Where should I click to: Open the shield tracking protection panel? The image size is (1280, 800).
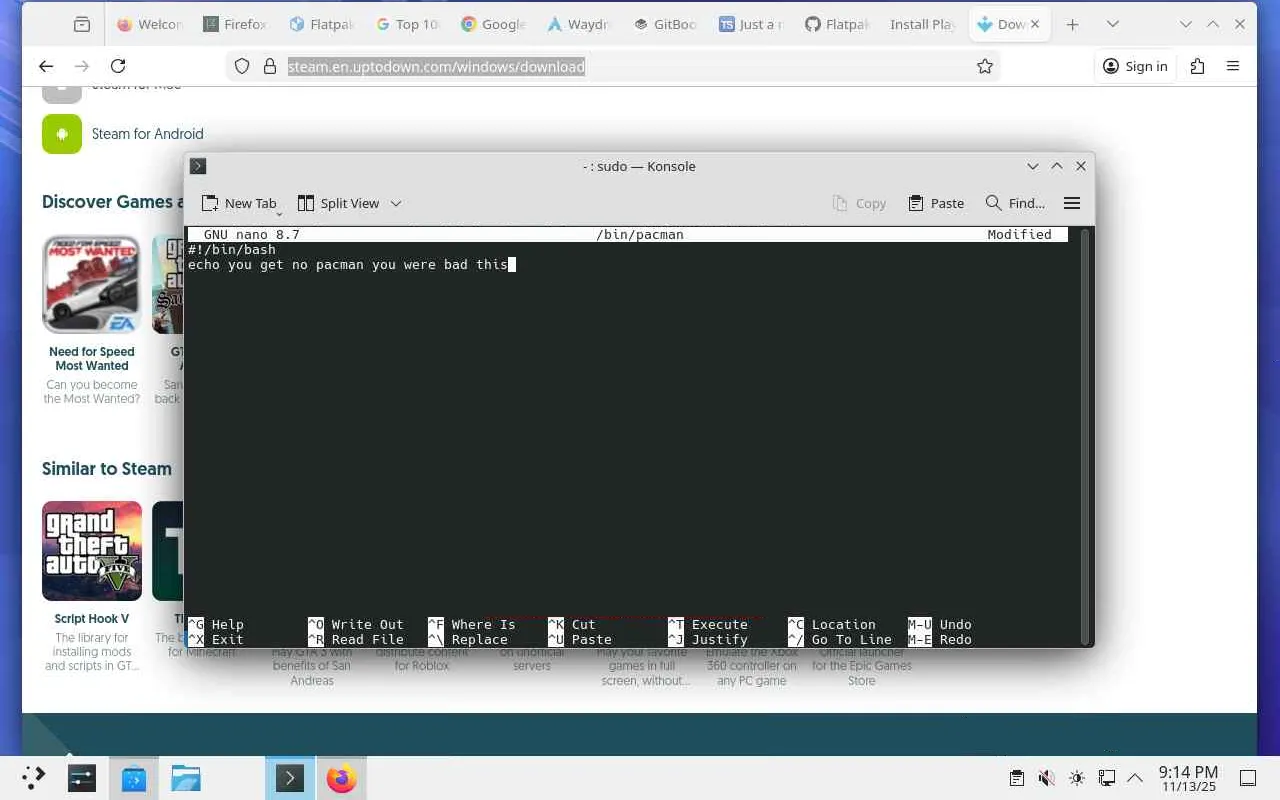(242, 66)
